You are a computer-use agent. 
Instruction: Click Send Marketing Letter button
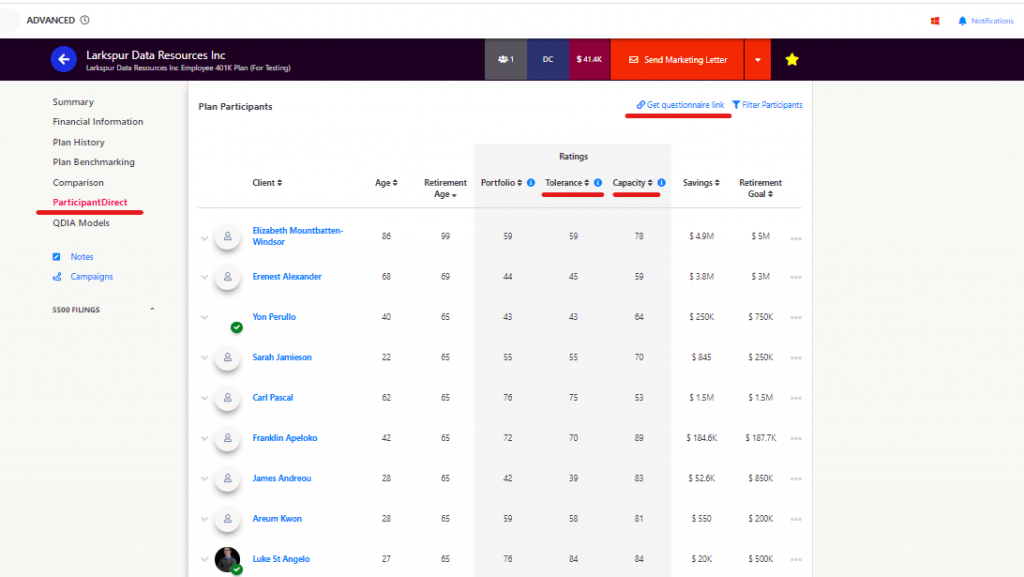coord(677,60)
